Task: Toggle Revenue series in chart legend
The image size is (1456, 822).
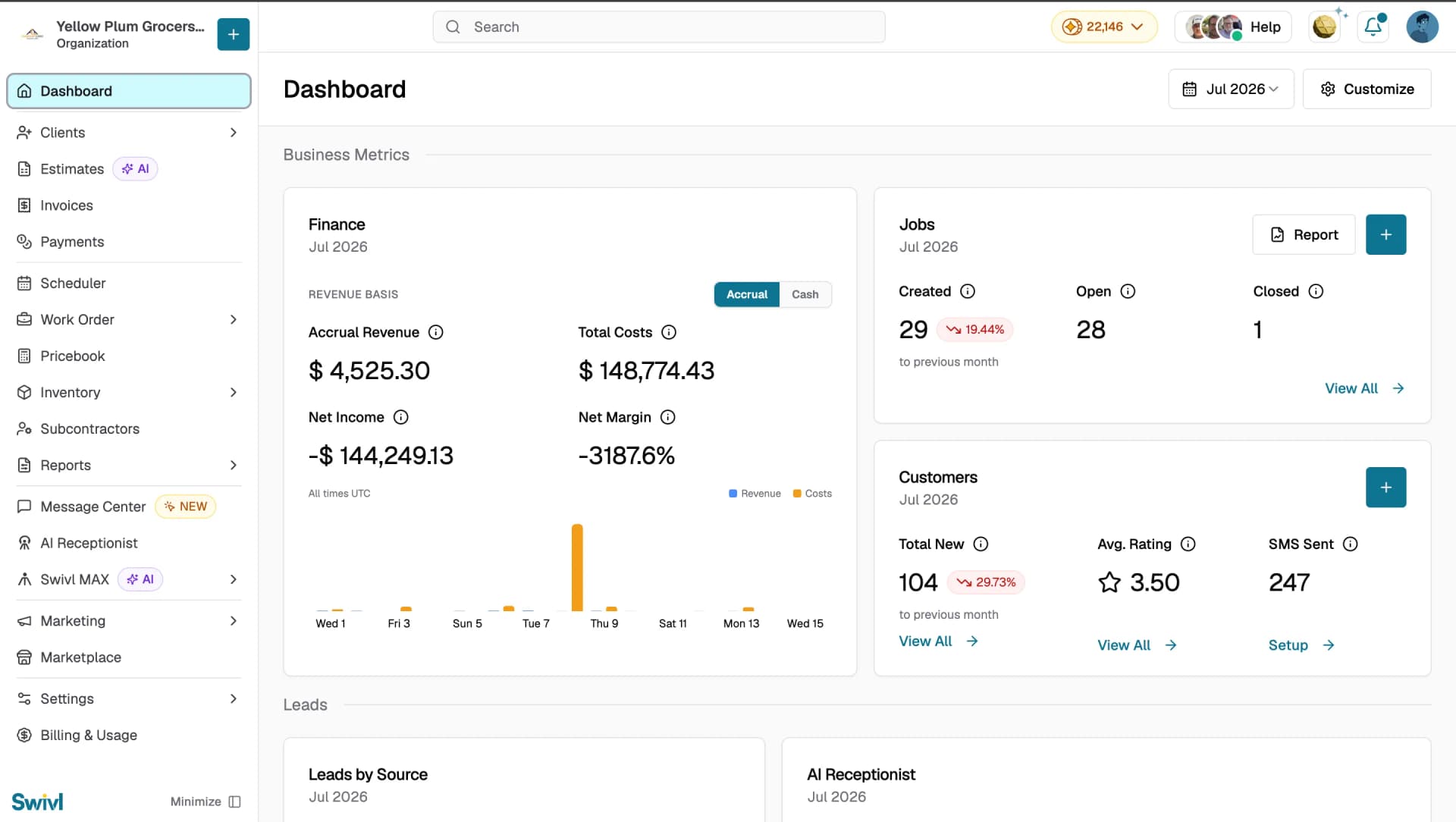Action: [x=755, y=494]
